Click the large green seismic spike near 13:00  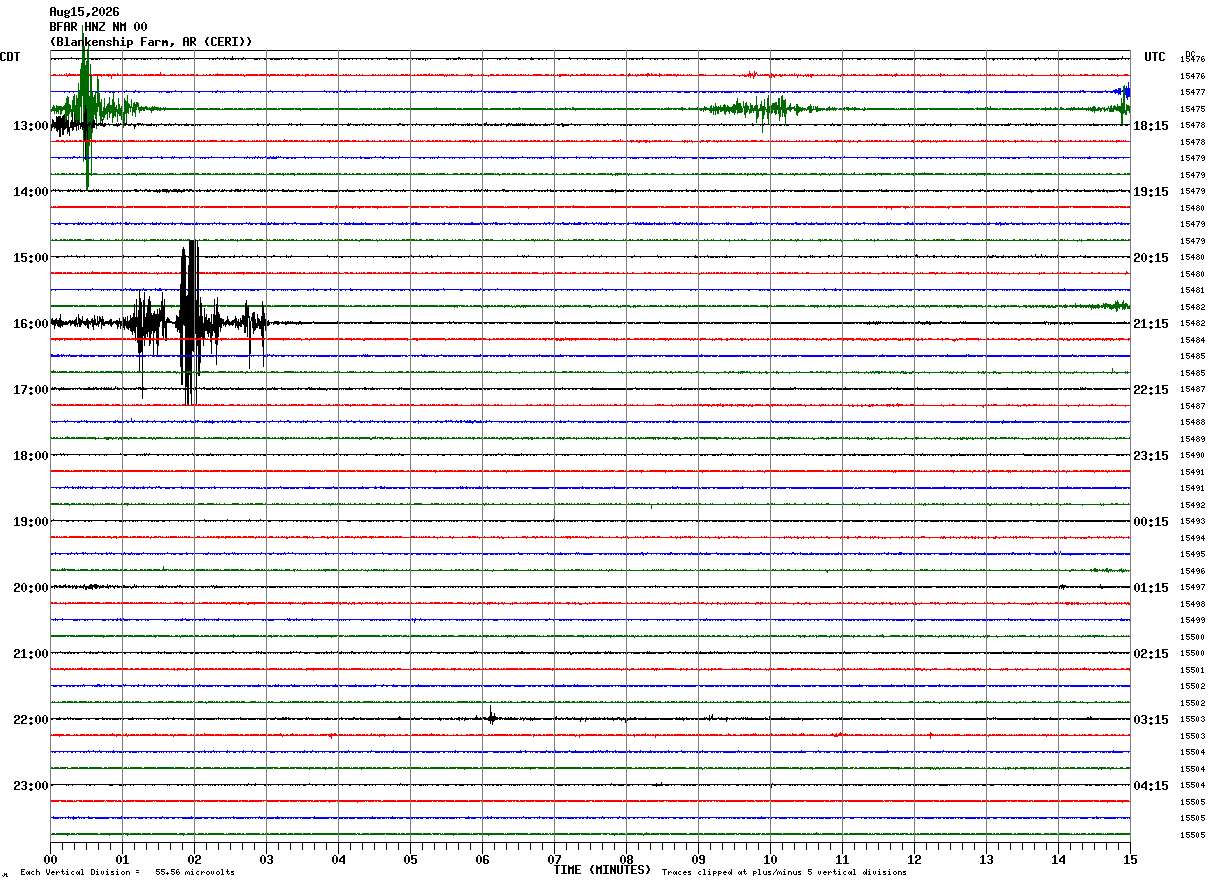pyautogui.click(x=87, y=108)
